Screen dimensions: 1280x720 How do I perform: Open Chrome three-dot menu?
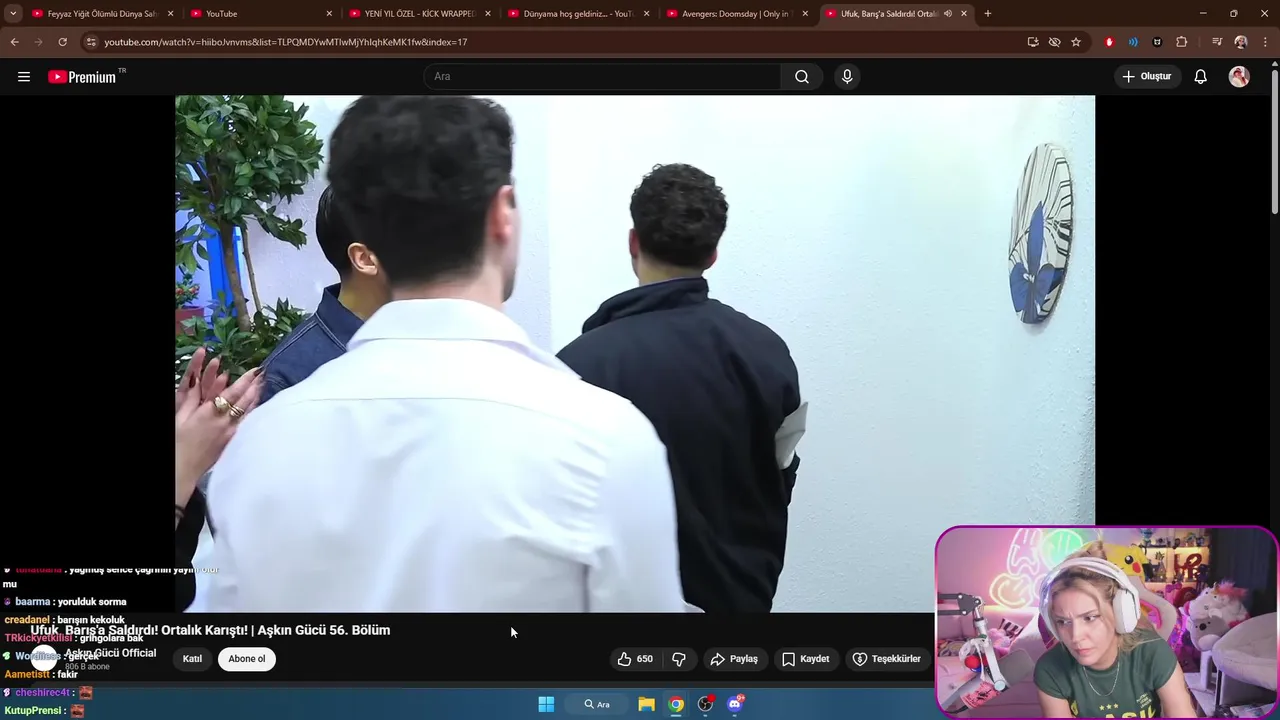click(x=1265, y=42)
